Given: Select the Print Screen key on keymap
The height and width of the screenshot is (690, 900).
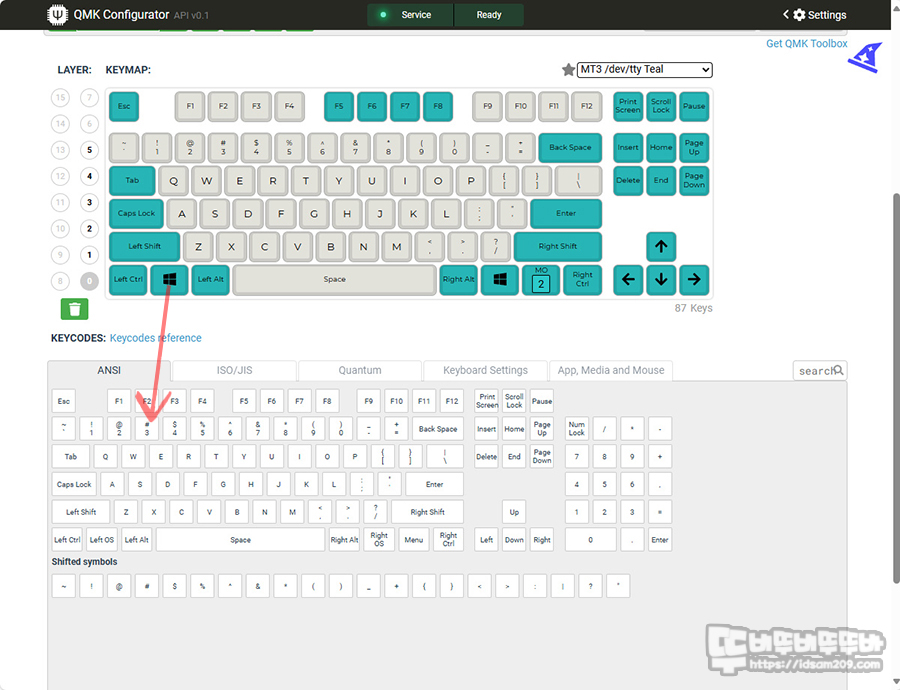Looking at the screenshot, I should tap(628, 106).
